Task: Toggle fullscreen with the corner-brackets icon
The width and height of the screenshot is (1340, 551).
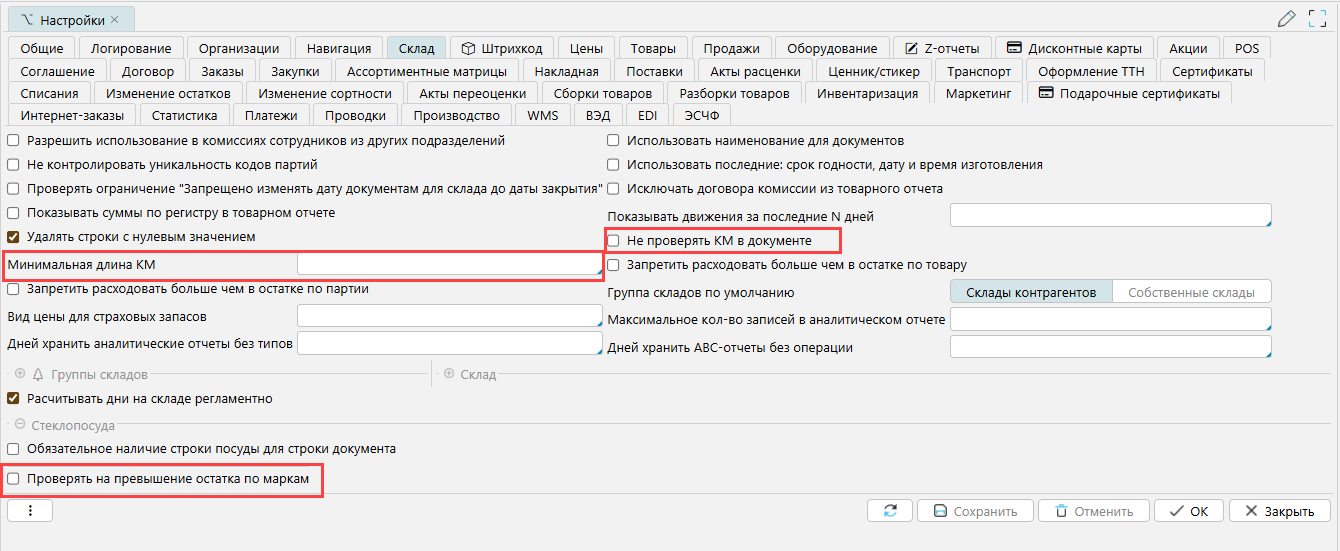Action: (1317, 18)
